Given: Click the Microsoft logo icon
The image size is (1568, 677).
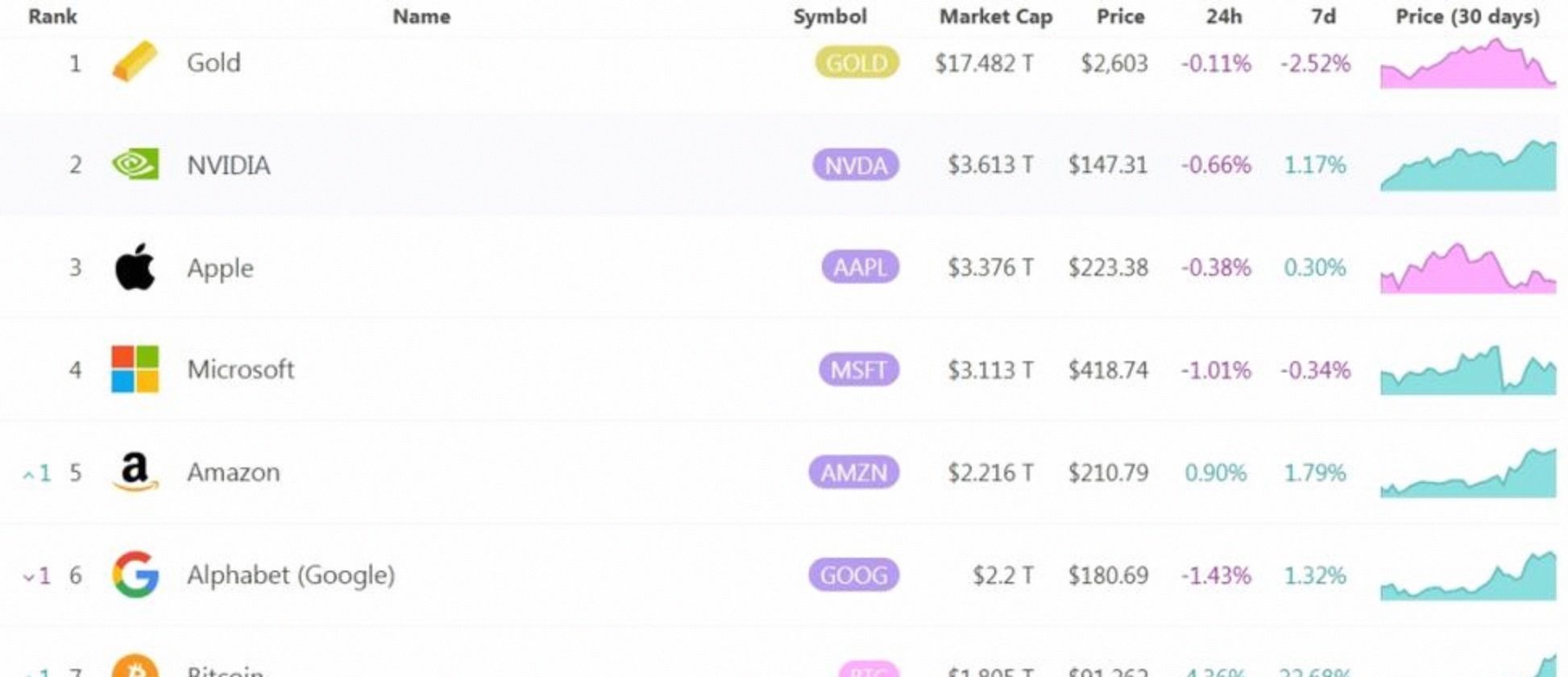Looking at the screenshot, I should coord(135,369).
